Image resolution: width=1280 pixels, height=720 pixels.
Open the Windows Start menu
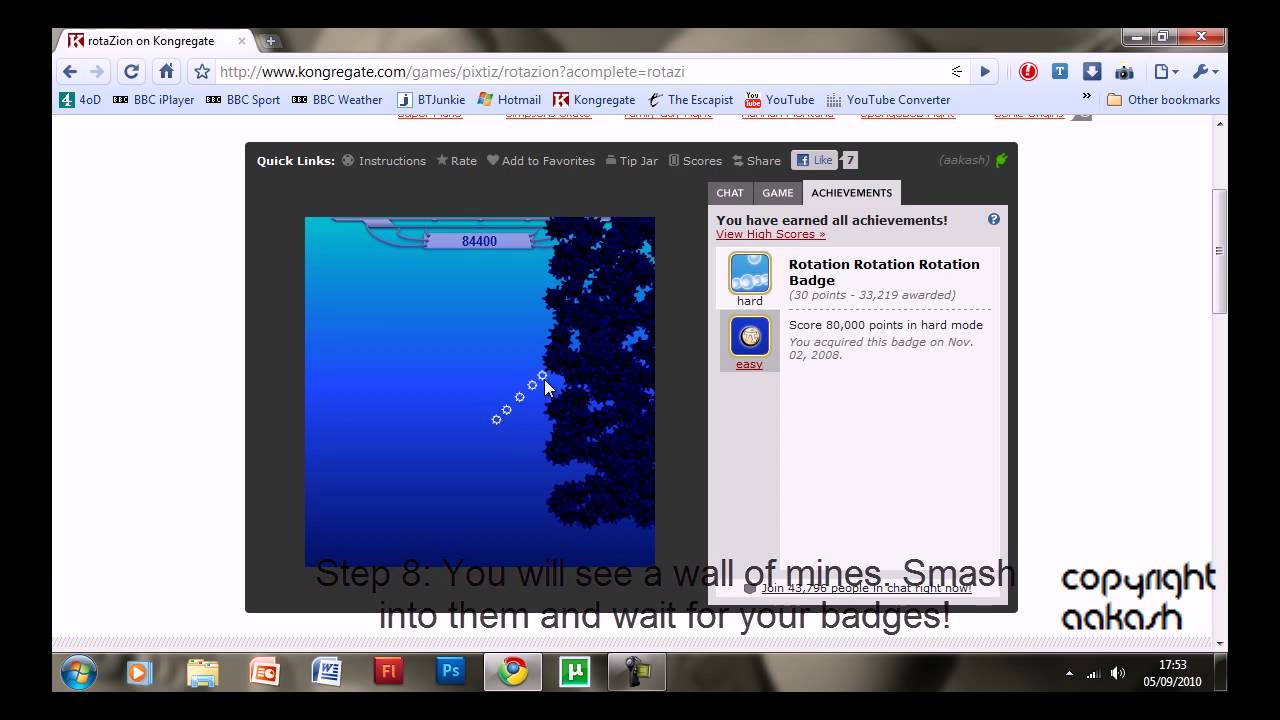pos(79,672)
